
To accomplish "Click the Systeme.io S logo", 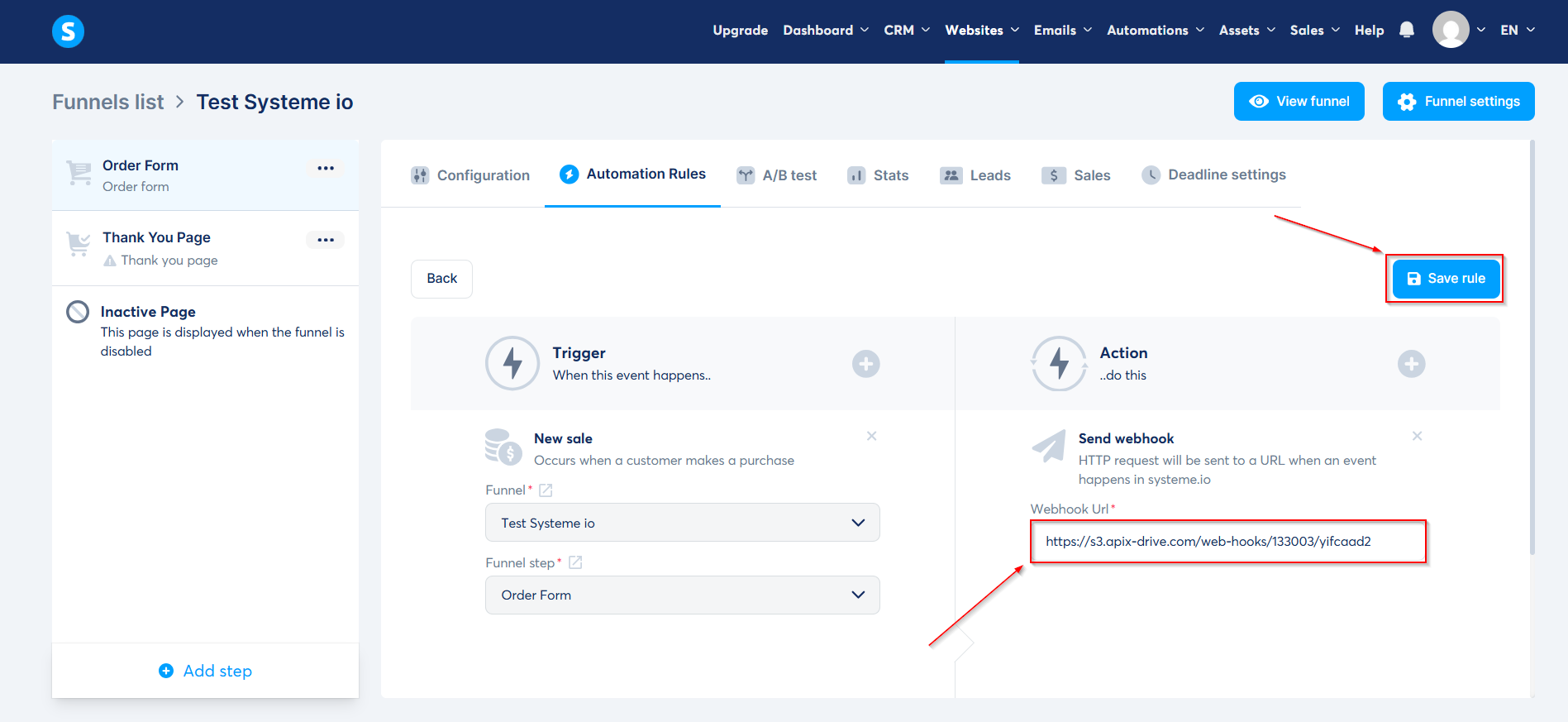I will pos(68,31).
